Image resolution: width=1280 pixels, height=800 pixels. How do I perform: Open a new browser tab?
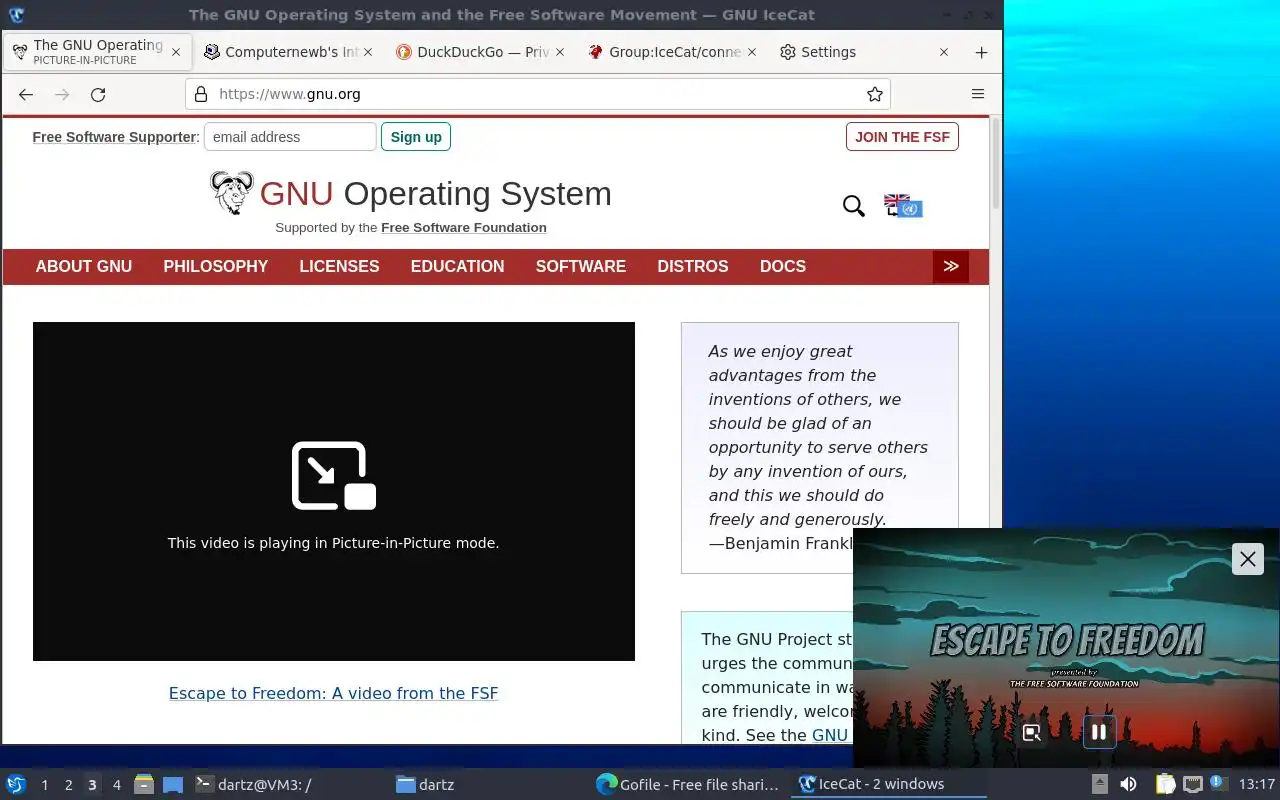point(981,52)
